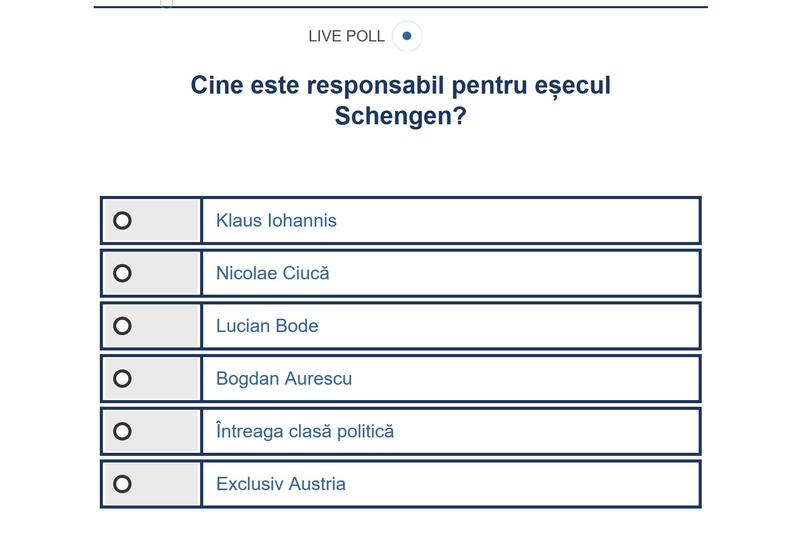
Task: Click the Klaus Iohannis answer text
Action: coord(276,221)
